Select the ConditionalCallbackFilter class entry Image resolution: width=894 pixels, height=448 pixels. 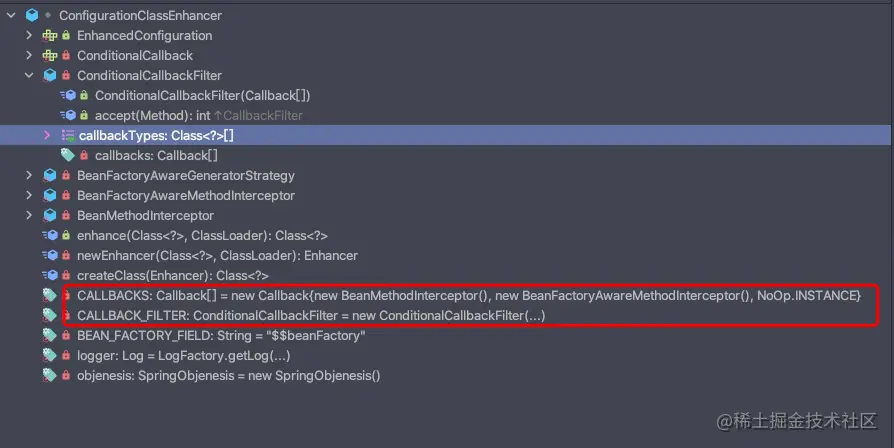[149, 75]
